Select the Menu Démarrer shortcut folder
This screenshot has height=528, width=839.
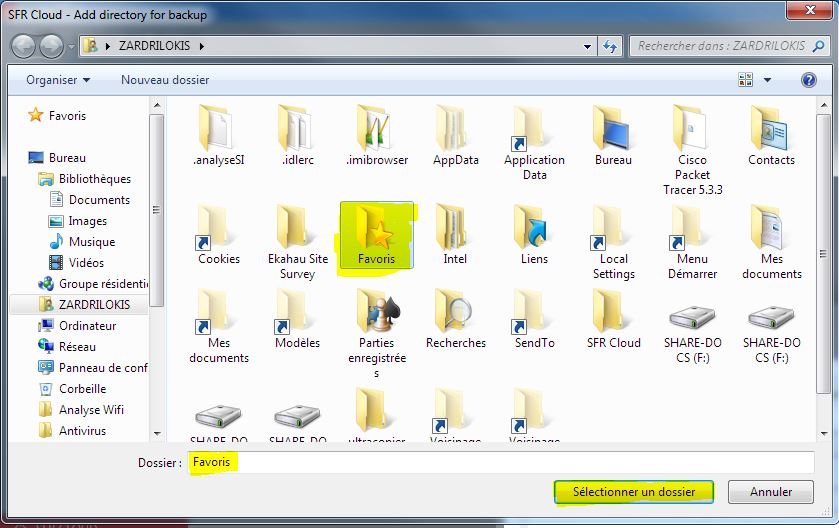coord(692,242)
